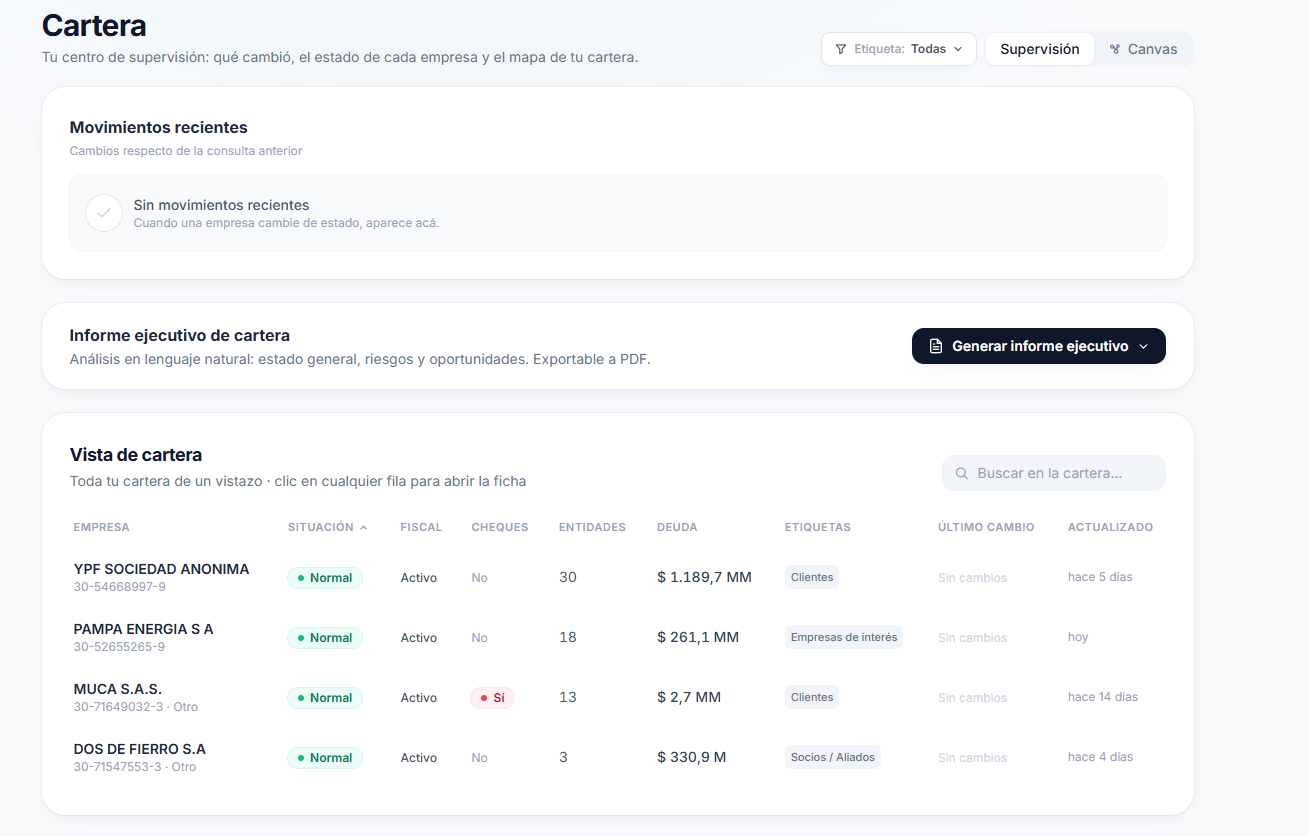Open the Etiqueta filter dropdown
Viewport: 1309px width, 836px height.
(x=898, y=49)
